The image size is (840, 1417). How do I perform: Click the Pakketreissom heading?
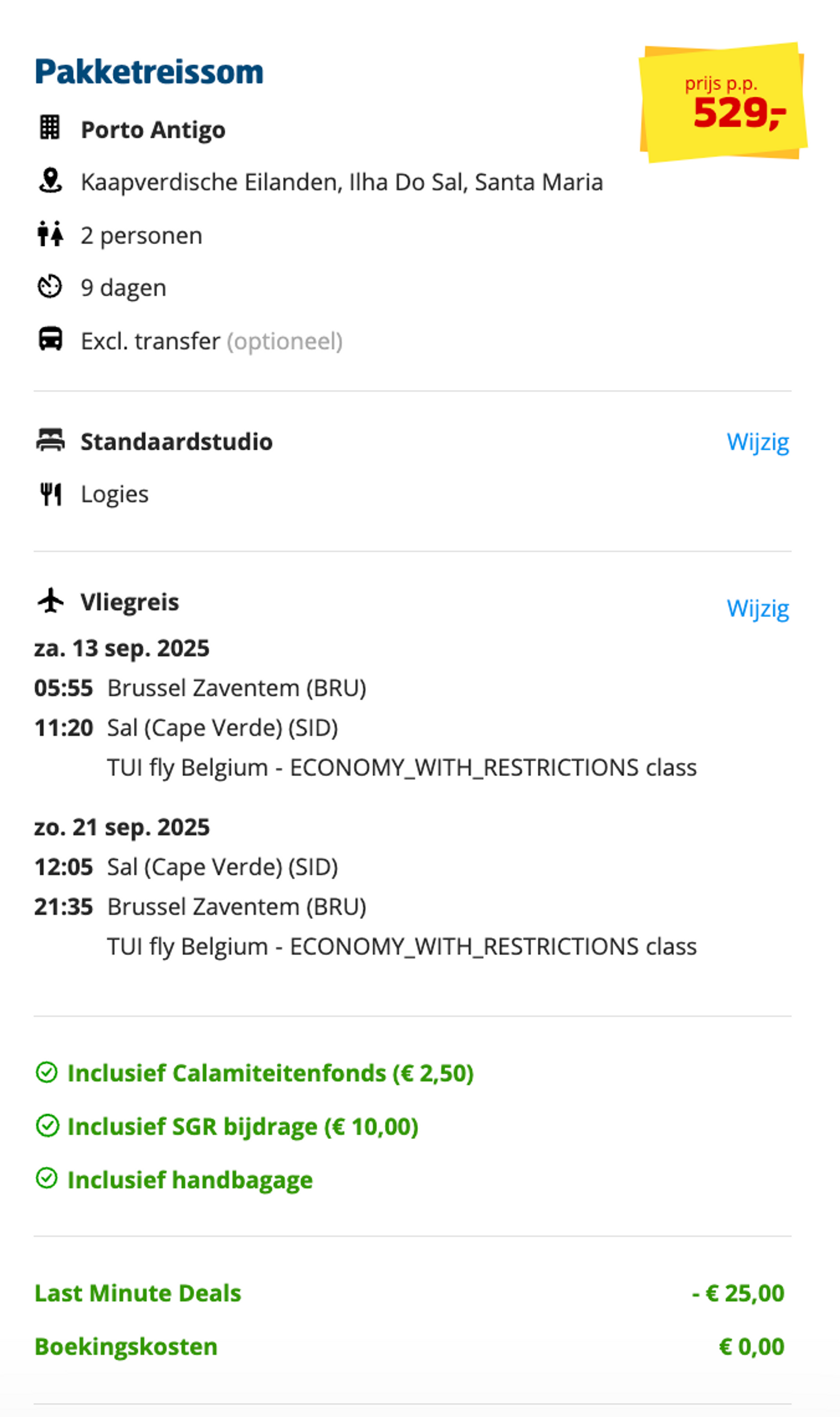coord(149,72)
